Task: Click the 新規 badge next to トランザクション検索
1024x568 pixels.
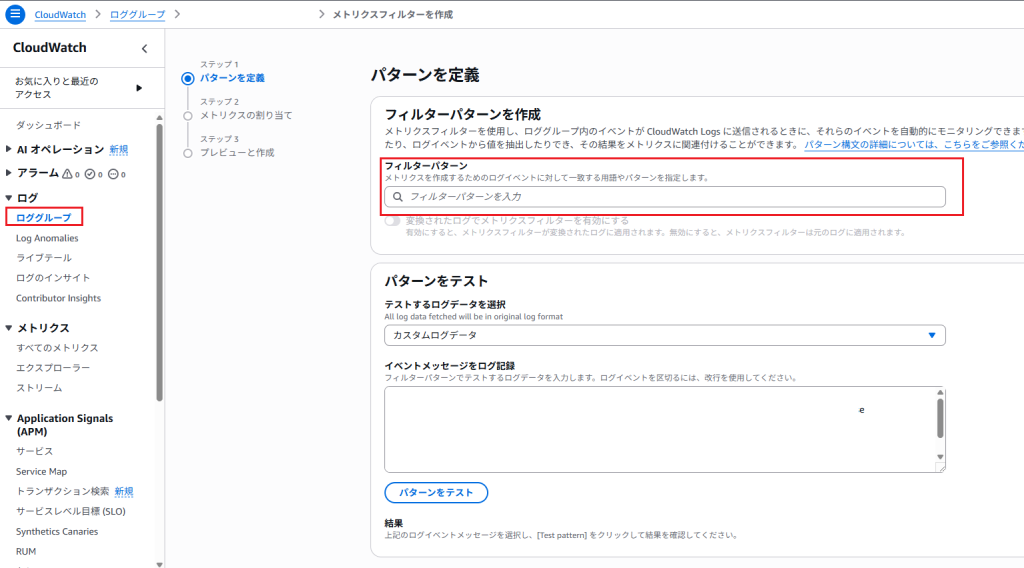Action: (123, 492)
